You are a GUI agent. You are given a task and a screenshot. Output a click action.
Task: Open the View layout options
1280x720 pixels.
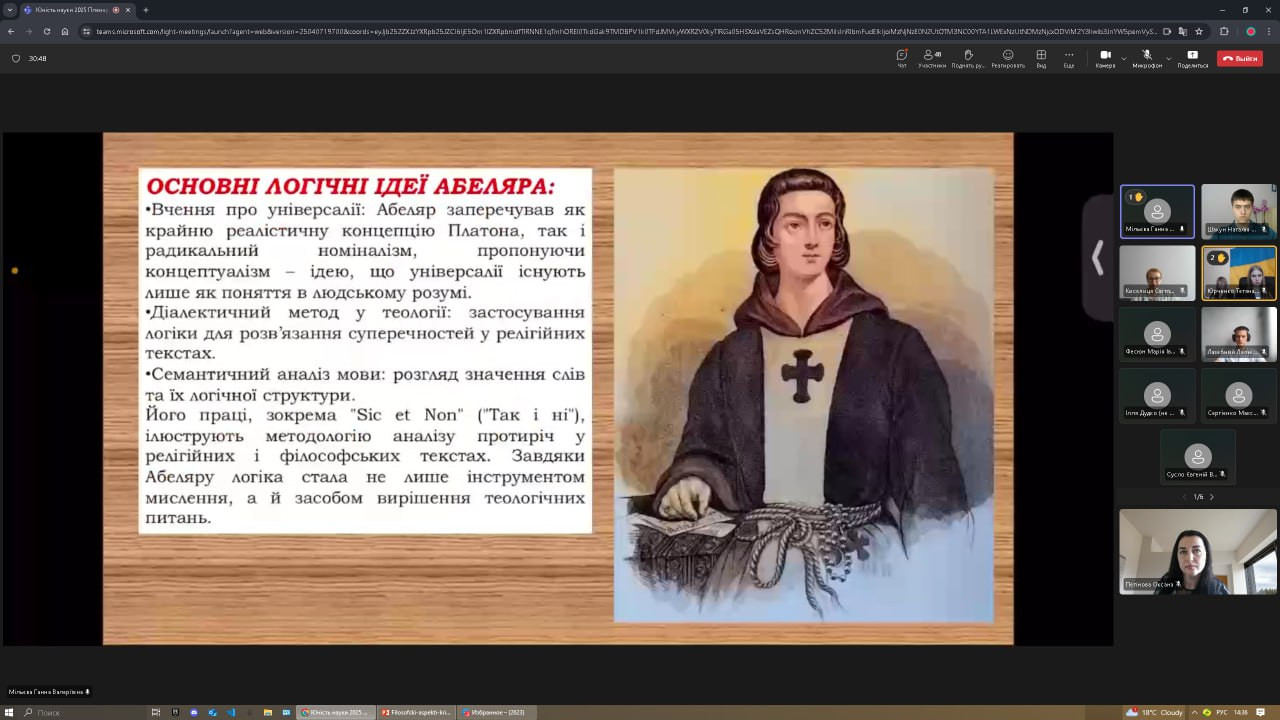pyautogui.click(x=1041, y=58)
